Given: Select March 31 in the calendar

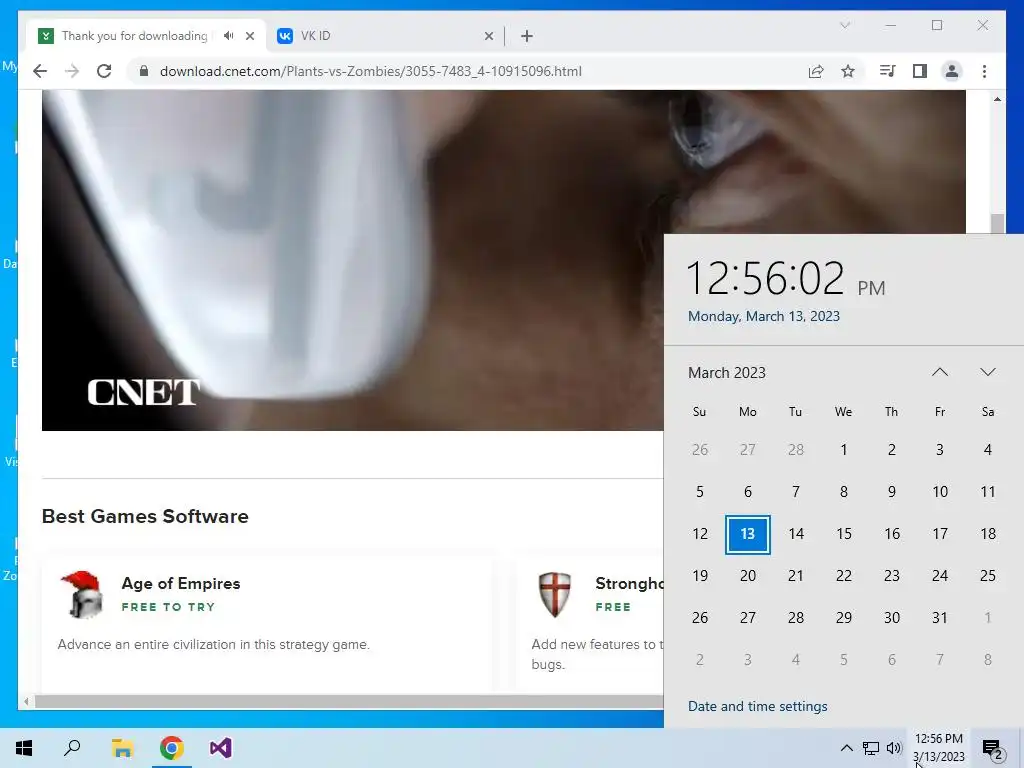Looking at the screenshot, I should [940, 618].
